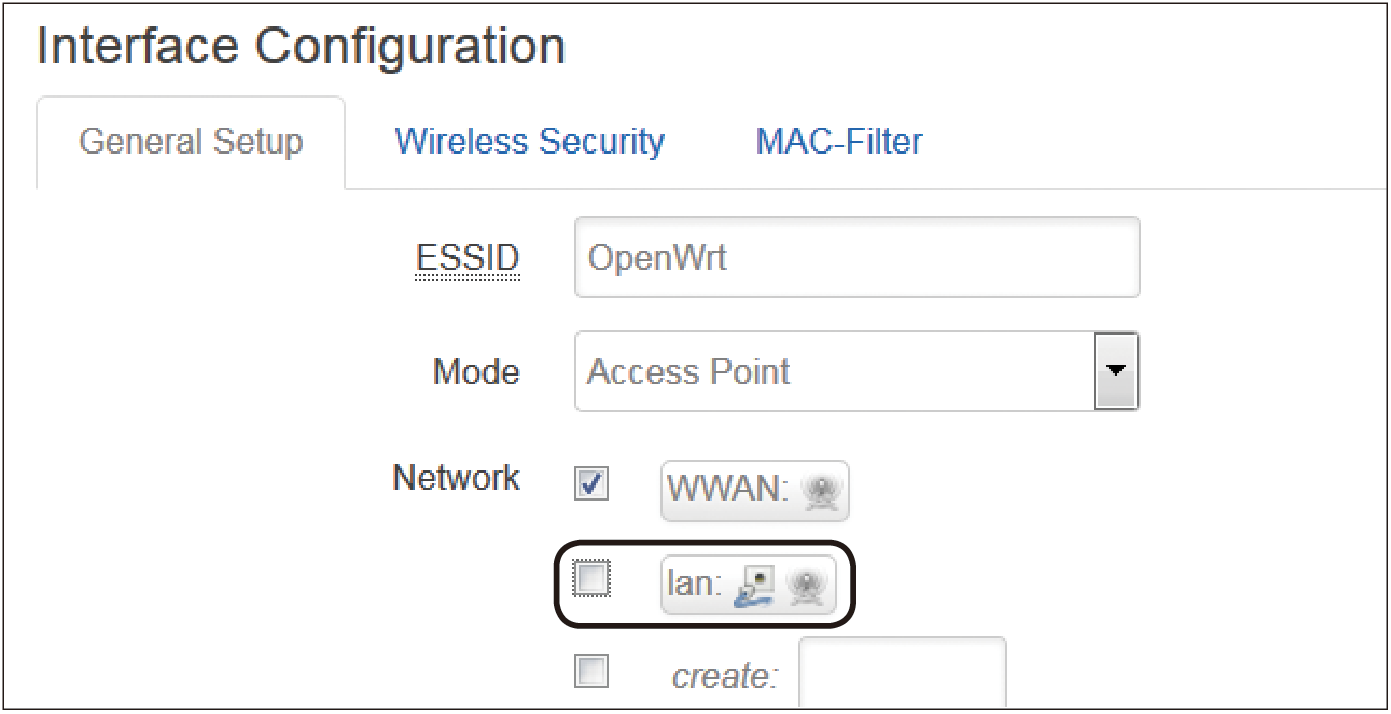Click the italic create label

click(725, 677)
